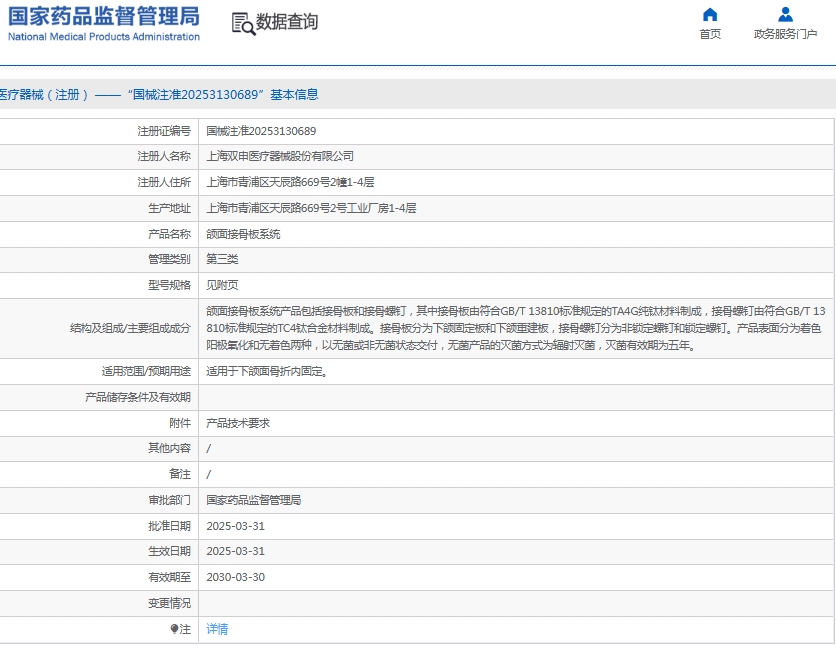This screenshot has width=836, height=652.
Task: Click the 数据查询 search document icon
Action: pos(243,24)
